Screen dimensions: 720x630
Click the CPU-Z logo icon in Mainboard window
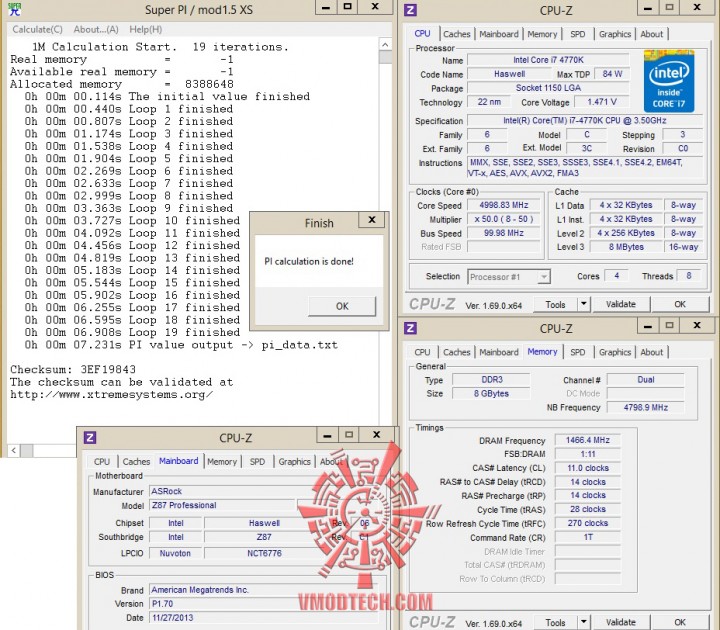[x=90, y=437]
